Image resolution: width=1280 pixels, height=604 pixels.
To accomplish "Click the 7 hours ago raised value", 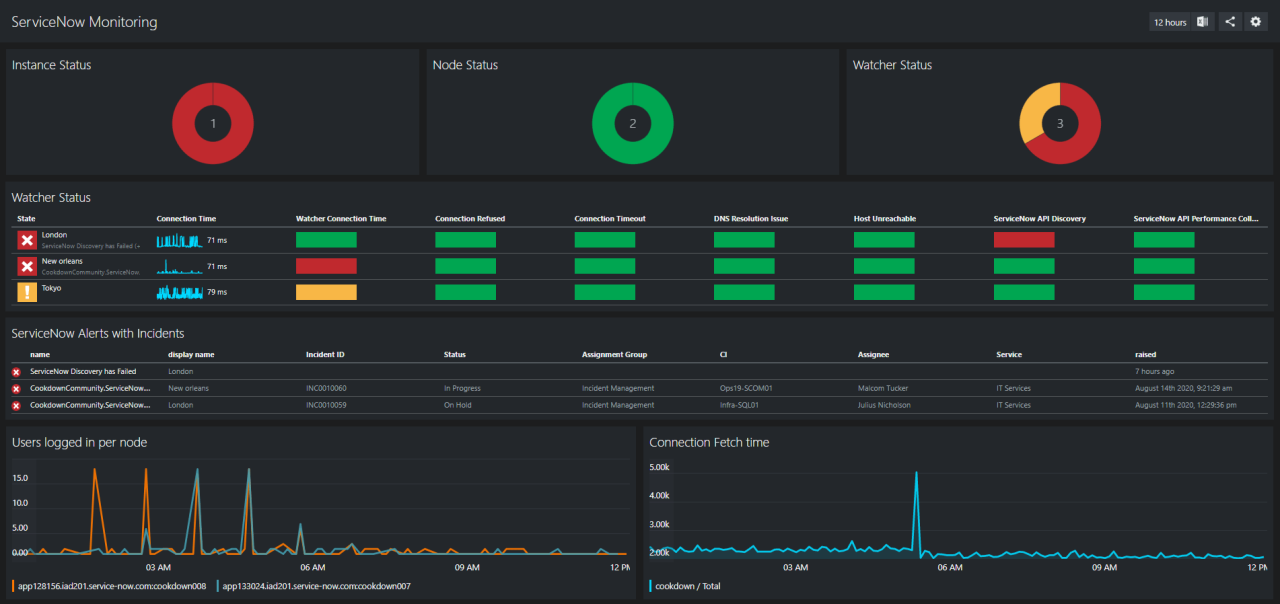I will [x=1155, y=371].
